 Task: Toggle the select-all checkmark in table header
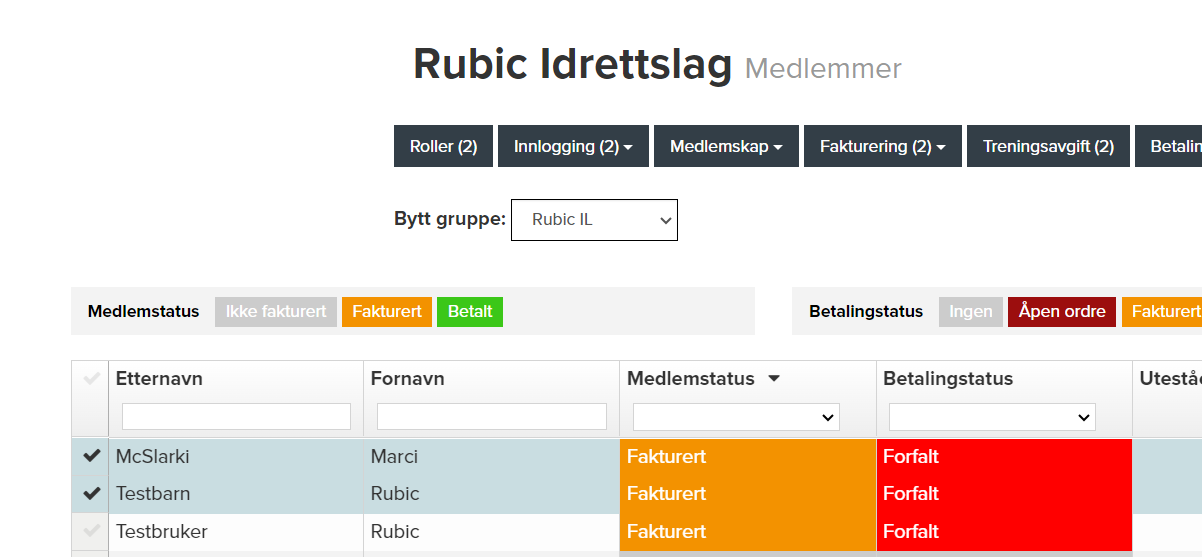click(92, 379)
